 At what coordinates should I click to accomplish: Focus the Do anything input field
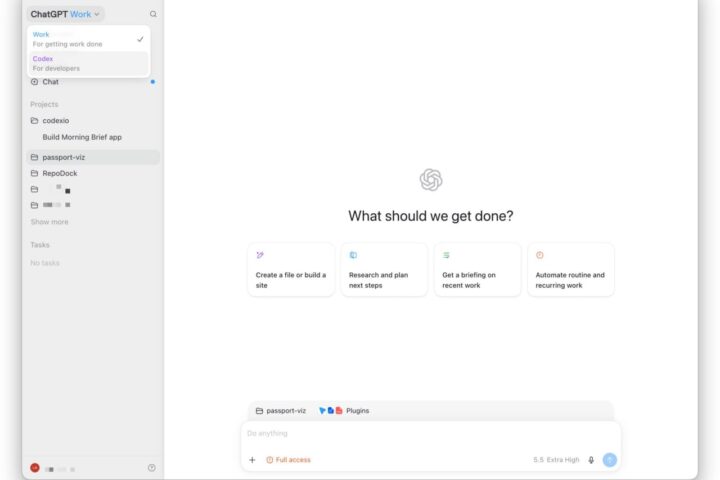click(x=431, y=434)
